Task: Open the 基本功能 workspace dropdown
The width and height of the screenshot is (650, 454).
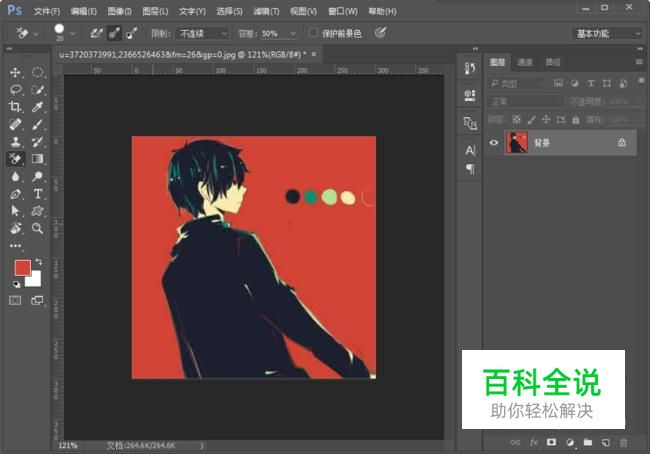Action: click(607, 34)
